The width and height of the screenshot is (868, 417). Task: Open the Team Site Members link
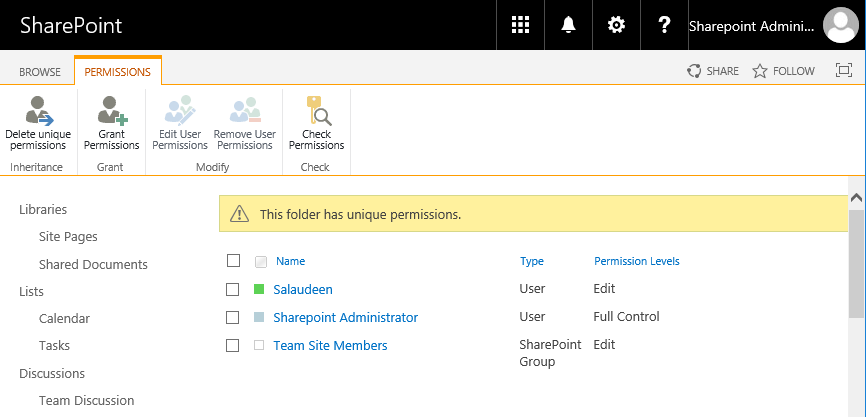point(330,346)
